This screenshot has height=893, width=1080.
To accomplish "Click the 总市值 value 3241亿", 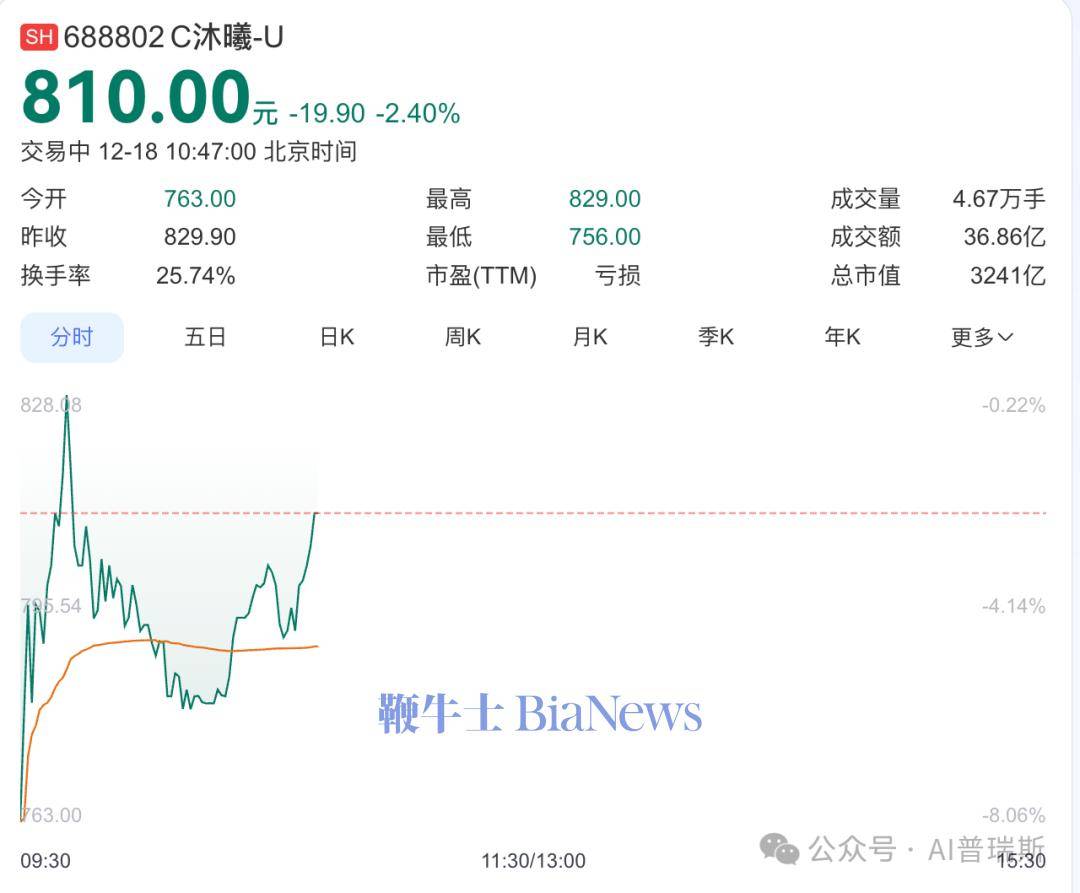I will 1007,276.
